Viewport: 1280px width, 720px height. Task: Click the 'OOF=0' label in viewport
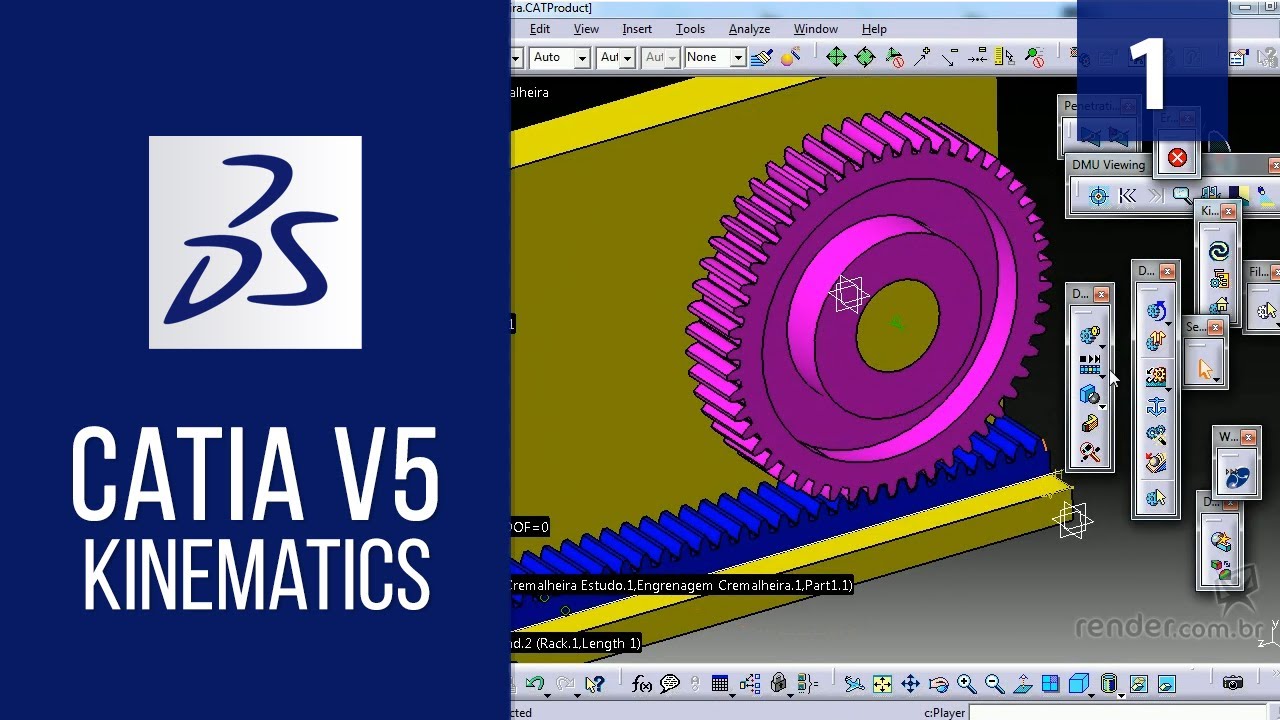pyautogui.click(x=530, y=527)
